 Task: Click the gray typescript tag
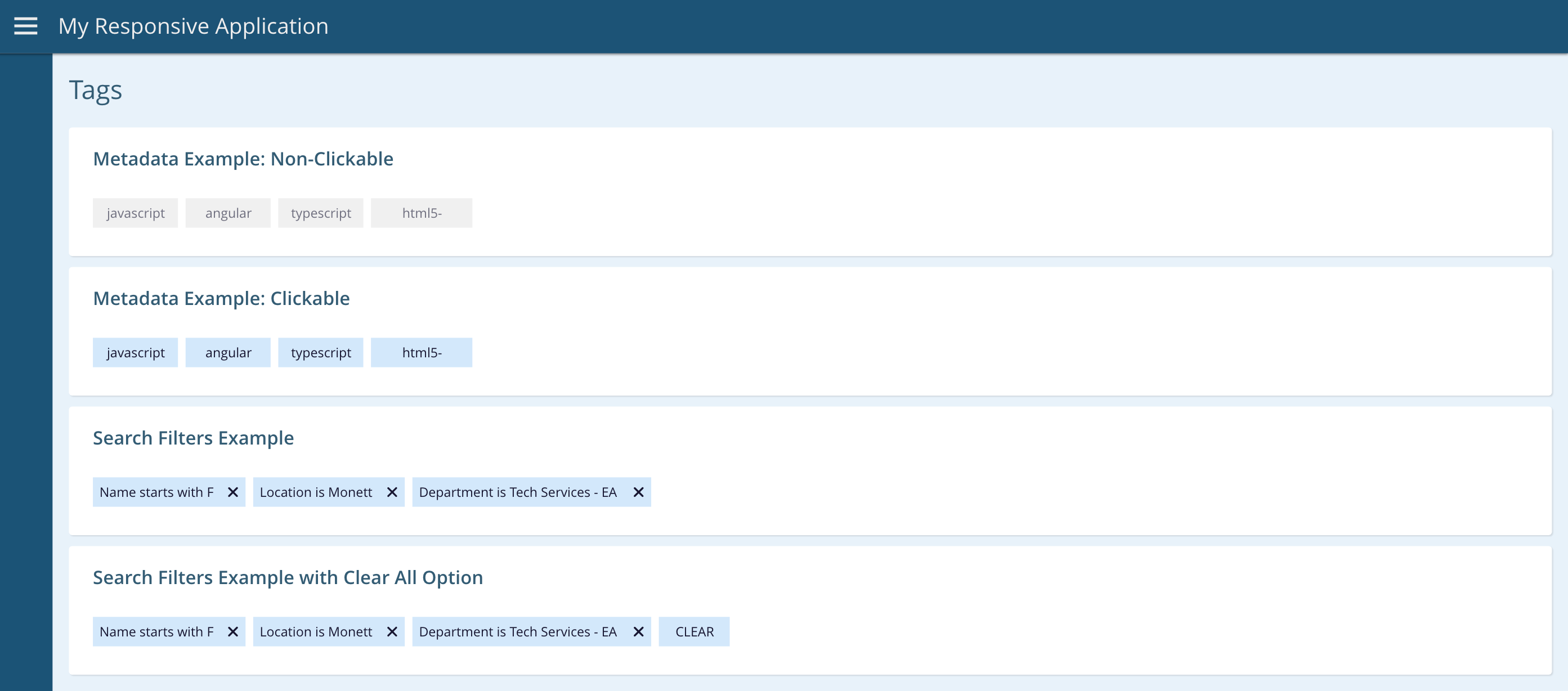(321, 213)
